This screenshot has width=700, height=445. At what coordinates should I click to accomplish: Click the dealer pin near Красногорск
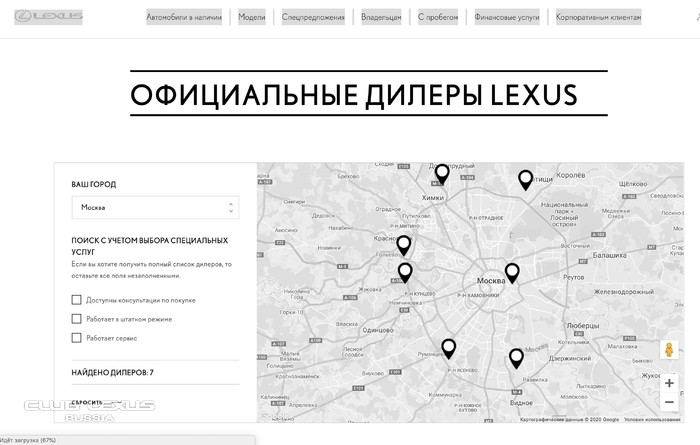(404, 244)
